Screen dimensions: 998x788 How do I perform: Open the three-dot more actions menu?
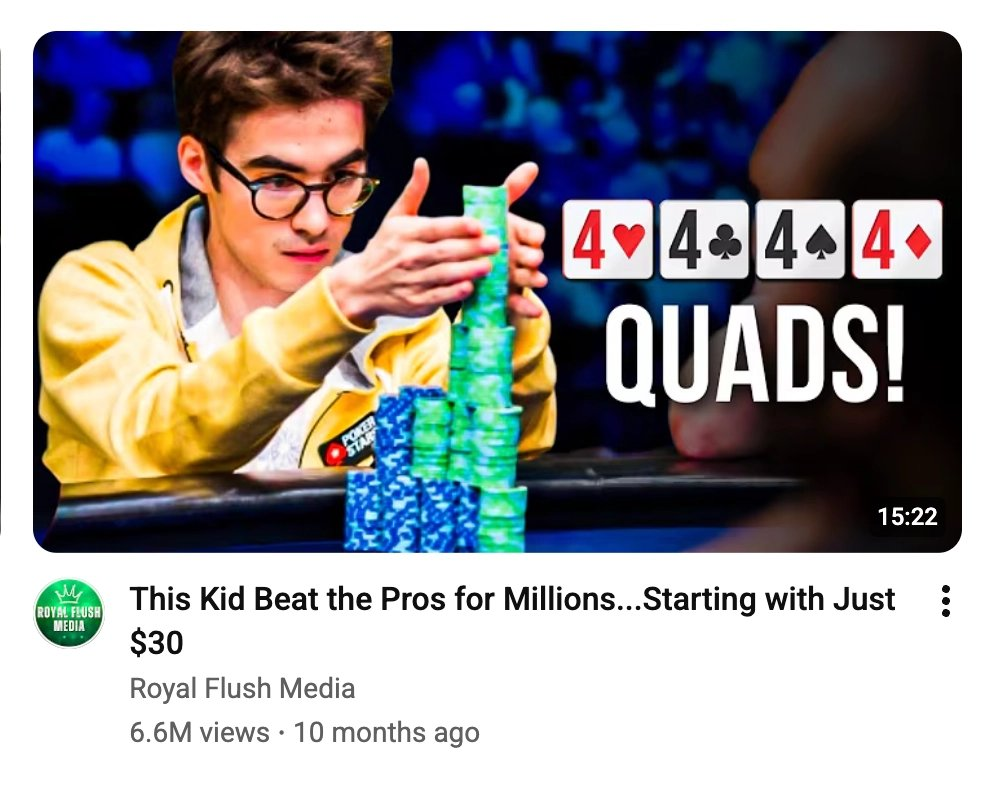coord(945,601)
